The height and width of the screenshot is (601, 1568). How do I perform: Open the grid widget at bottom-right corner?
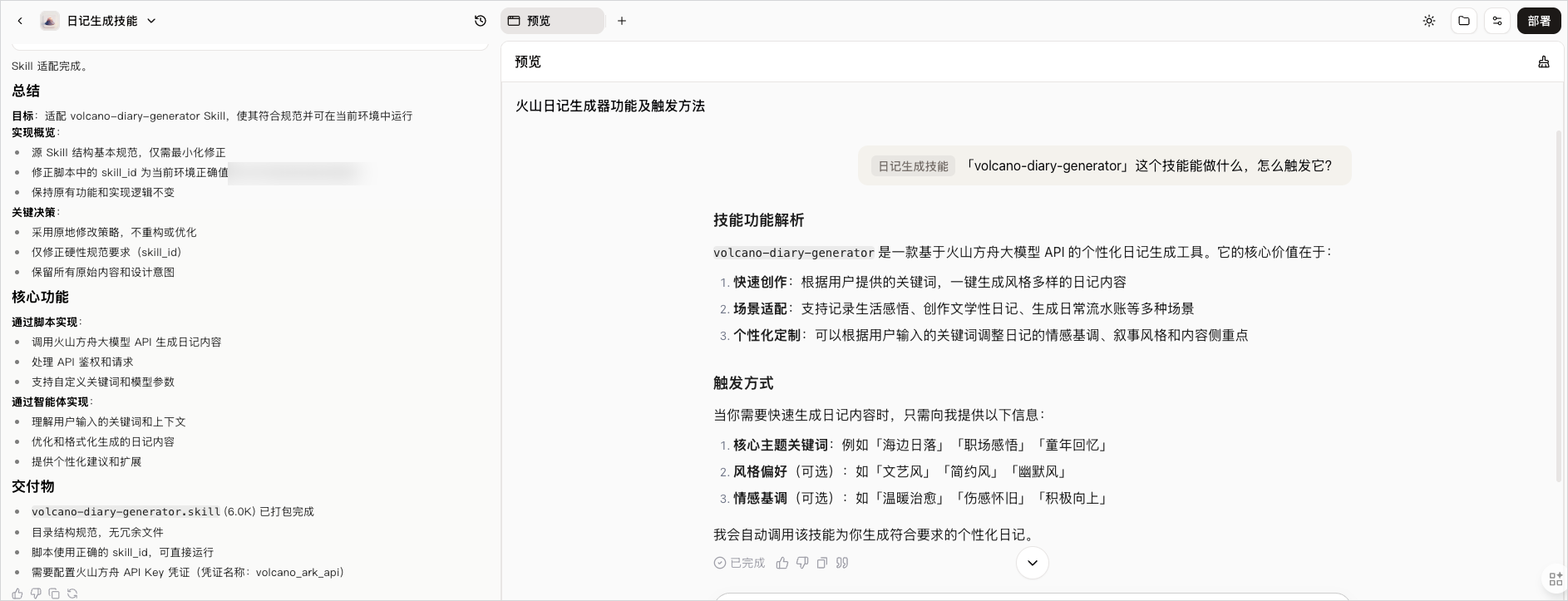tap(1555, 580)
